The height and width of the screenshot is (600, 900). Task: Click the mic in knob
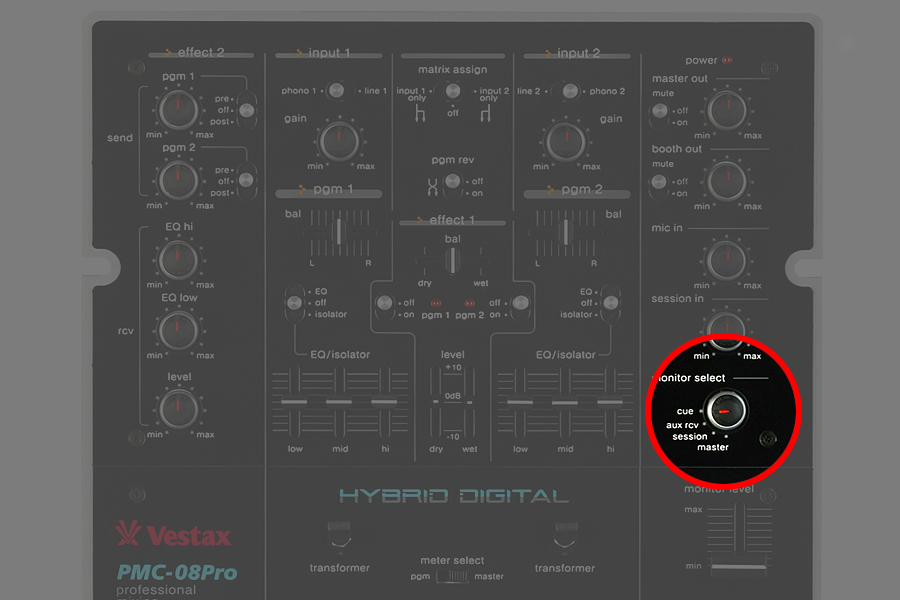[x=727, y=258]
